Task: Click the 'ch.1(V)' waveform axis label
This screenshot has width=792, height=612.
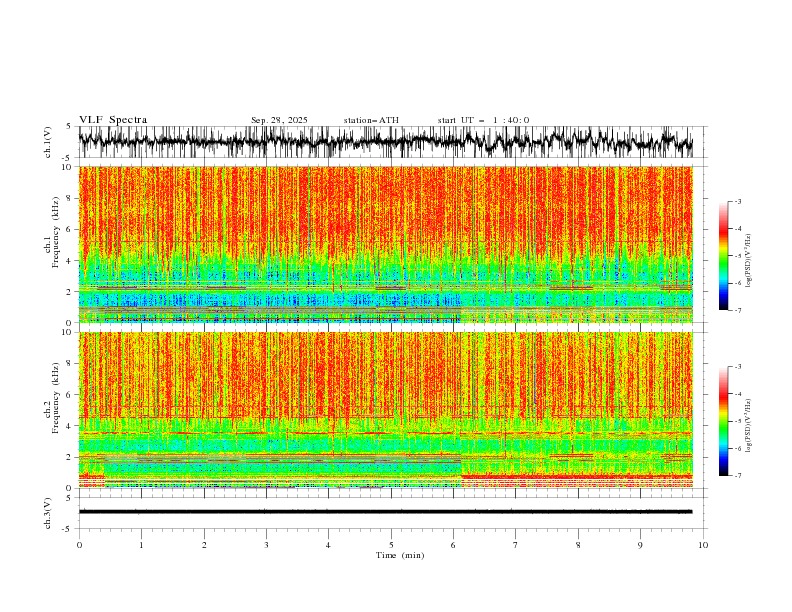Action: point(48,142)
